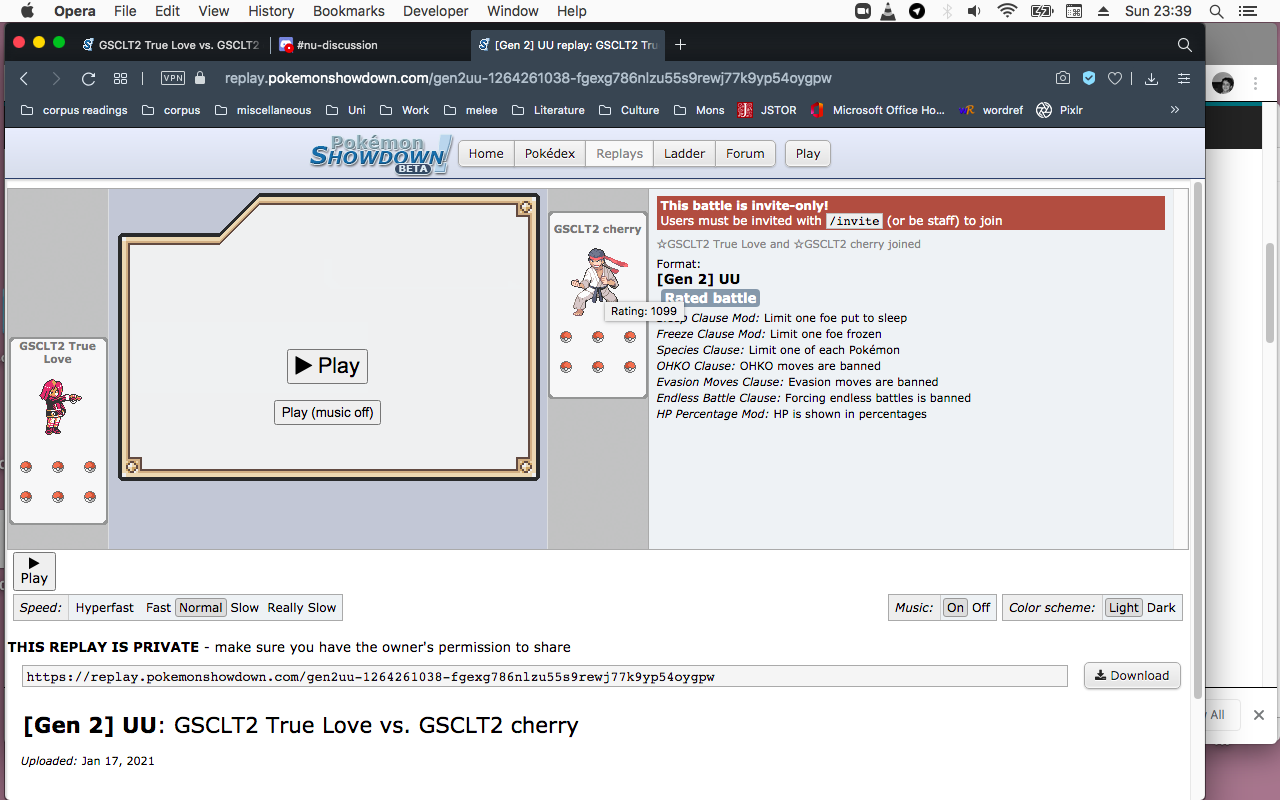1280x800 pixels.
Task: Open the corpus bookmark folder
Action: (x=171, y=110)
